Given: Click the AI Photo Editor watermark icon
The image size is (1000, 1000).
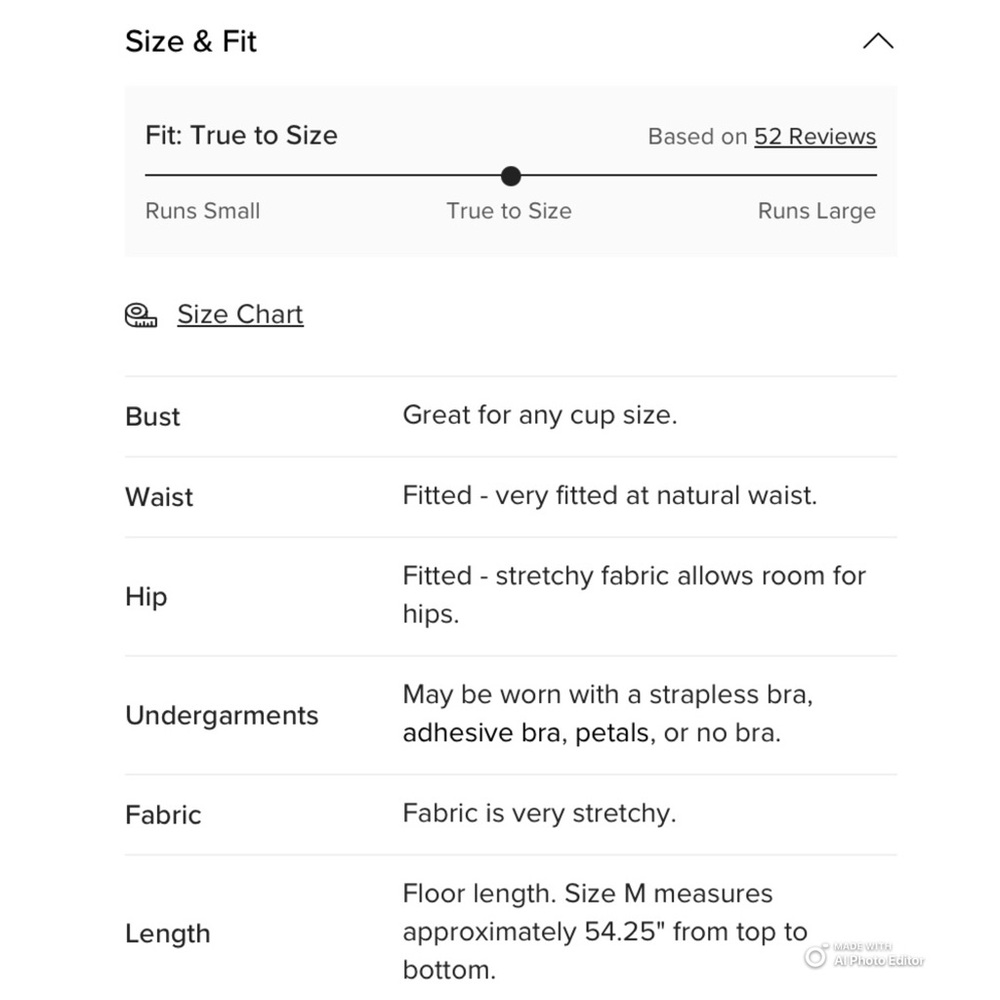Looking at the screenshot, I should [x=816, y=957].
